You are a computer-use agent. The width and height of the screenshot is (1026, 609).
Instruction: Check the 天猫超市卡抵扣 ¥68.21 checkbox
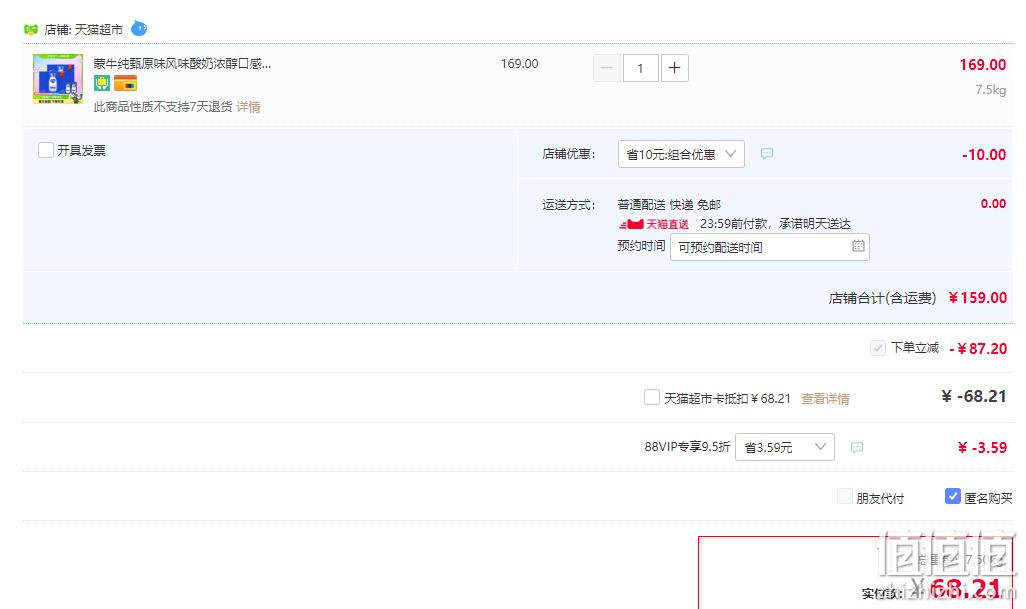pyautogui.click(x=652, y=397)
